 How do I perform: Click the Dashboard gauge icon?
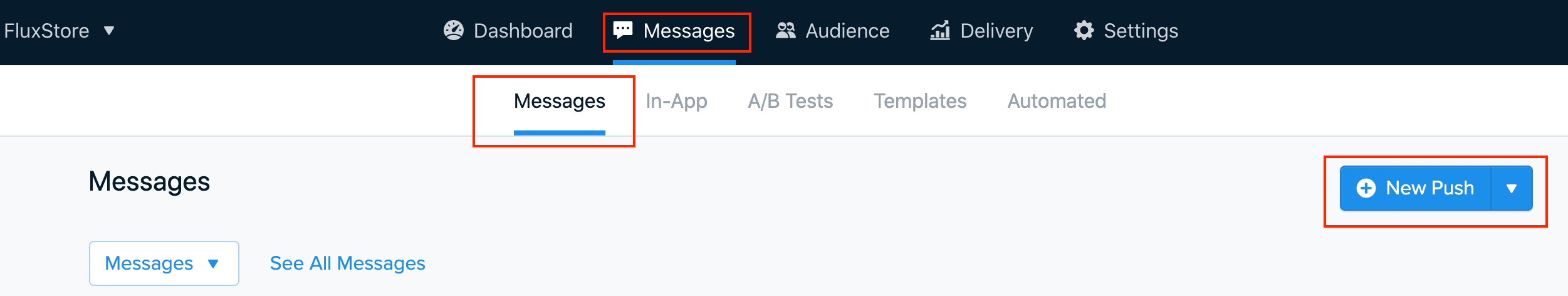pyautogui.click(x=454, y=30)
